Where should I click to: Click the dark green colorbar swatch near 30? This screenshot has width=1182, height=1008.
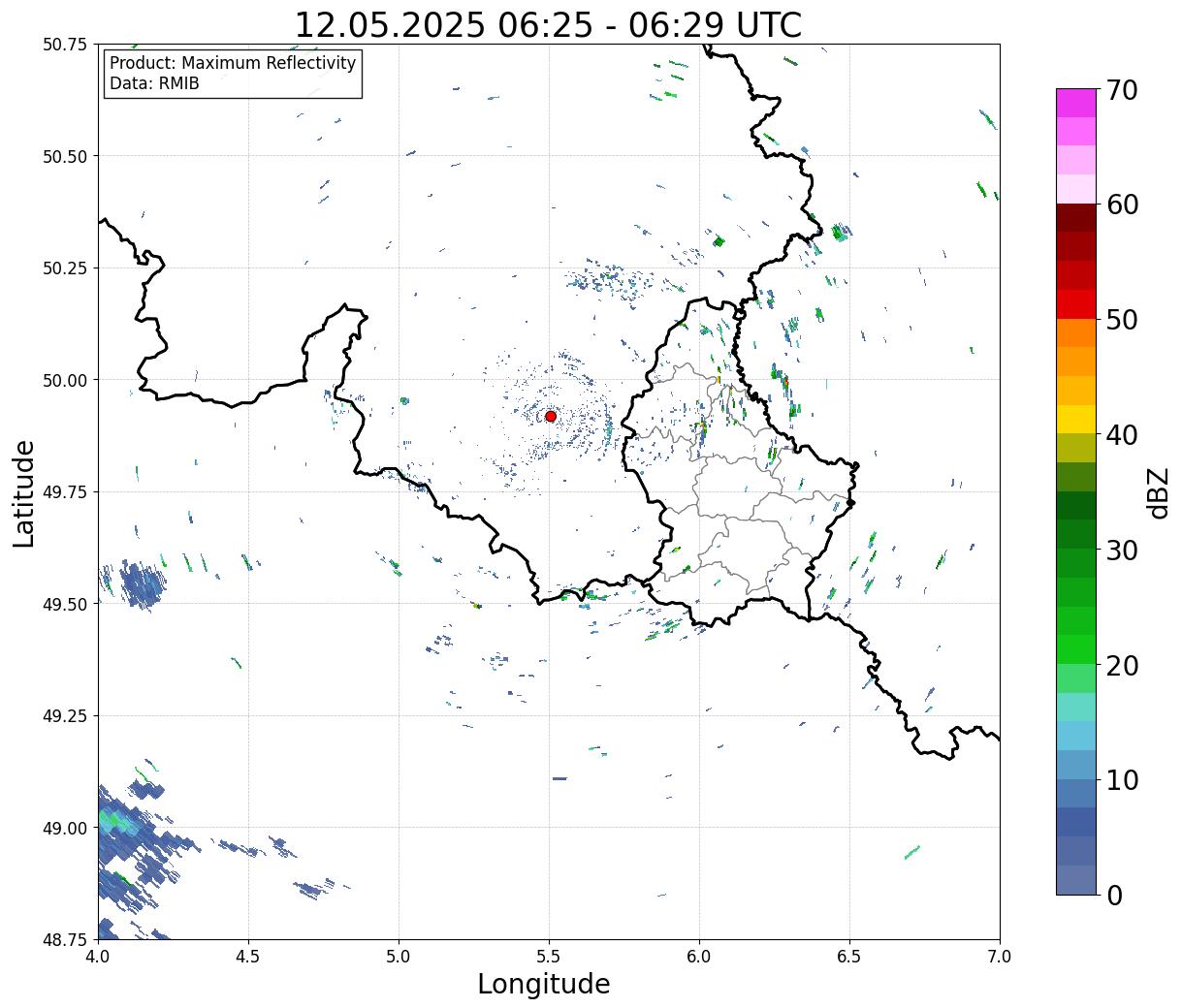[x=1076, y=535]
